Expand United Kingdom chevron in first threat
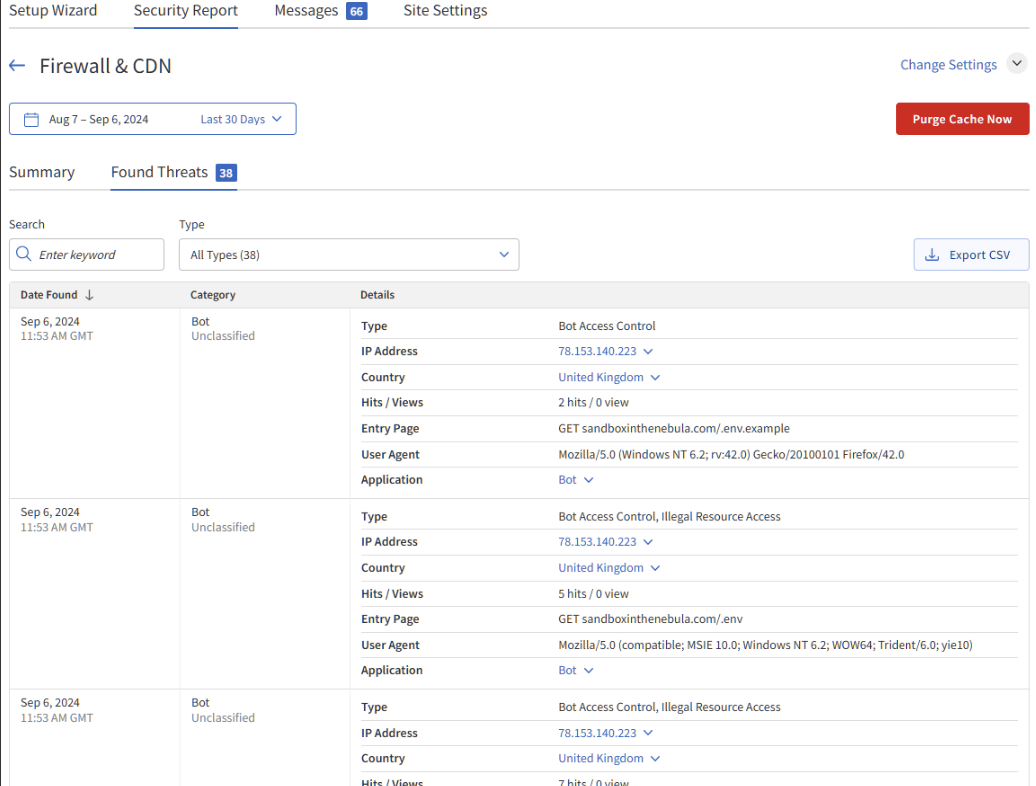The width and height of the screenshot is (1036, 786). click(x=655, y=378)
